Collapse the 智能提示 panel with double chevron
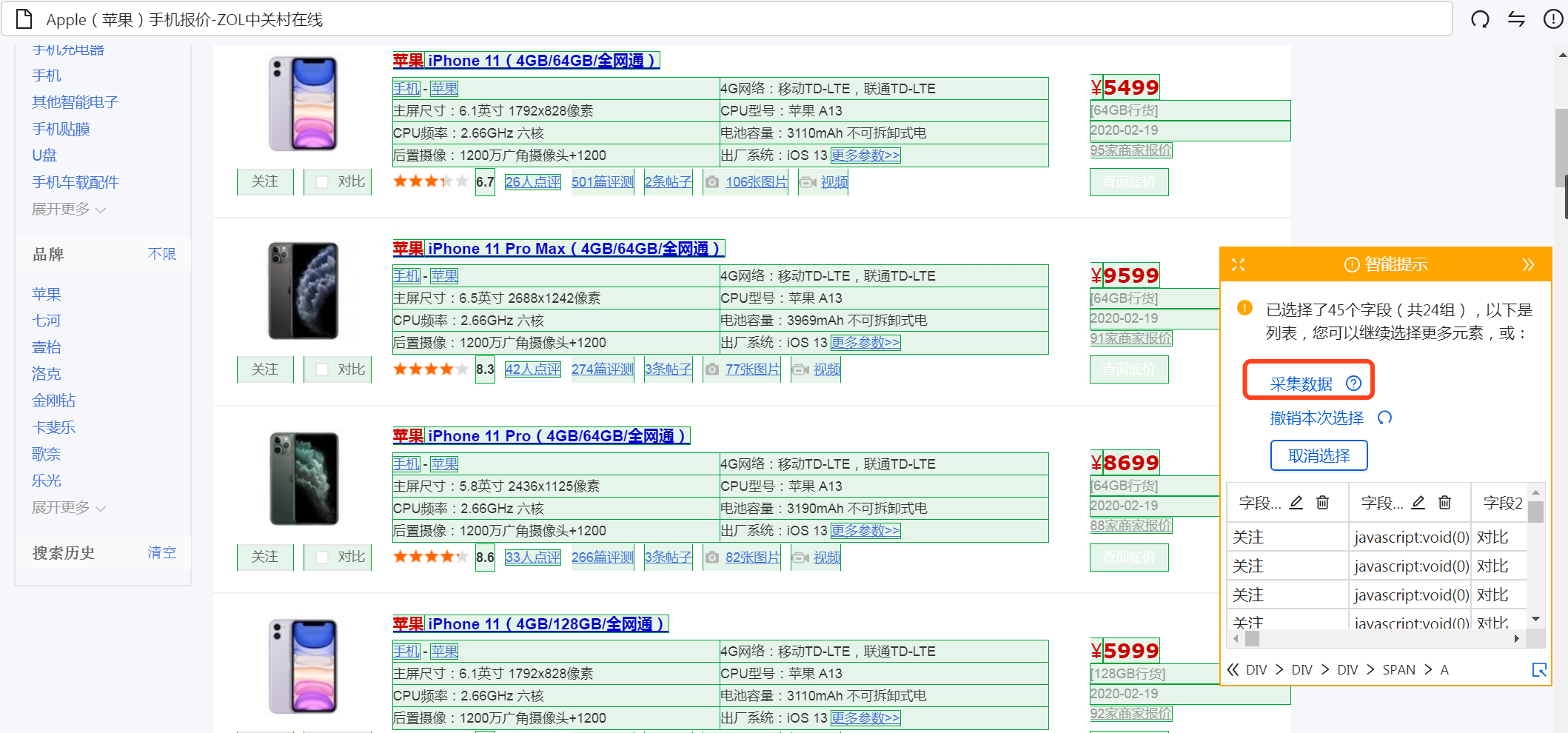 coord(1529,264)
